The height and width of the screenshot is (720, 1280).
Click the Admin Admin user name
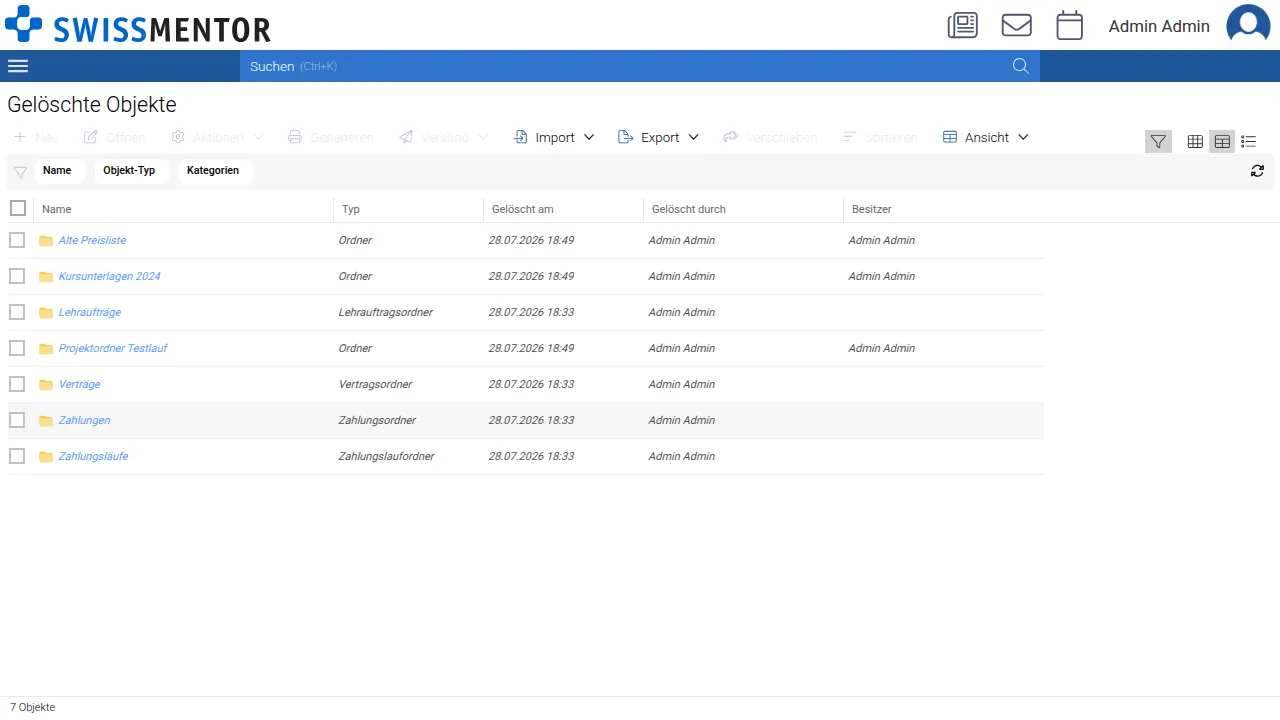(x=1159, y=26)
